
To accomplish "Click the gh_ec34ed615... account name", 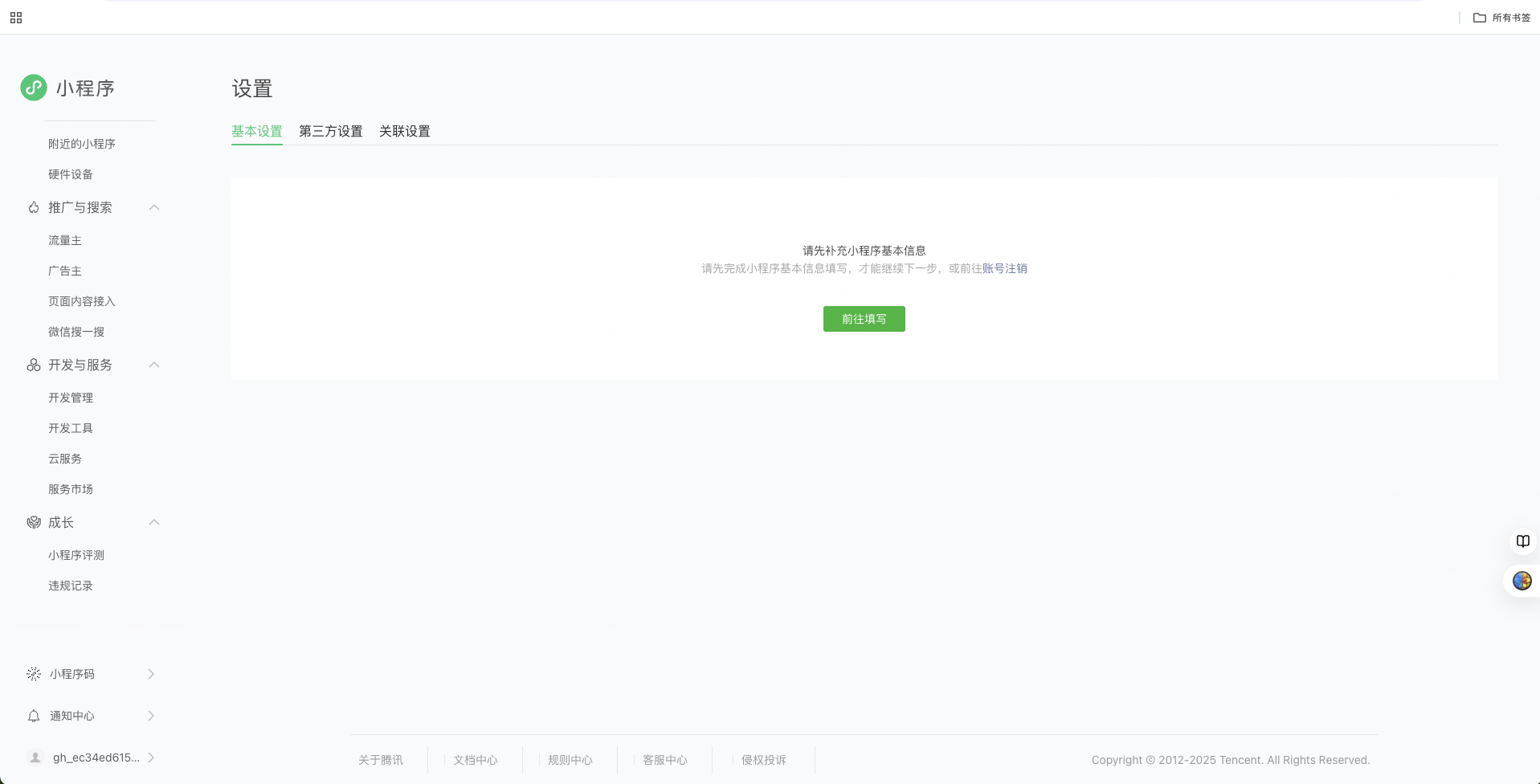I will click(x=96, y=757).
